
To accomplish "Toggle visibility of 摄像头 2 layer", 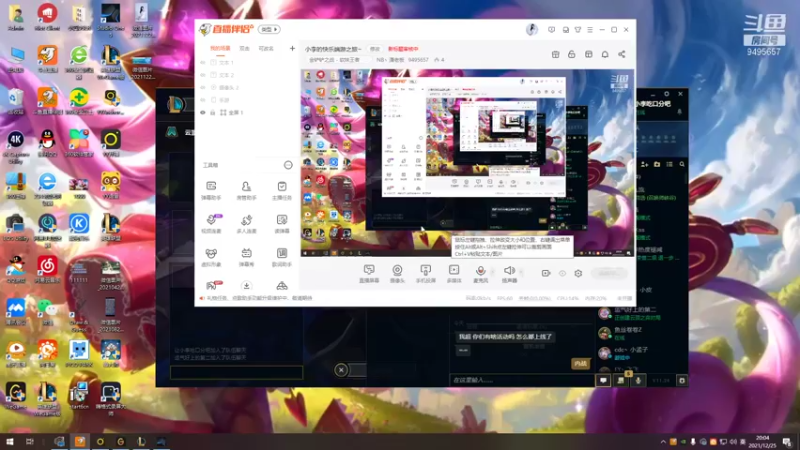I will pyautogui.click(x=203, y=87).
